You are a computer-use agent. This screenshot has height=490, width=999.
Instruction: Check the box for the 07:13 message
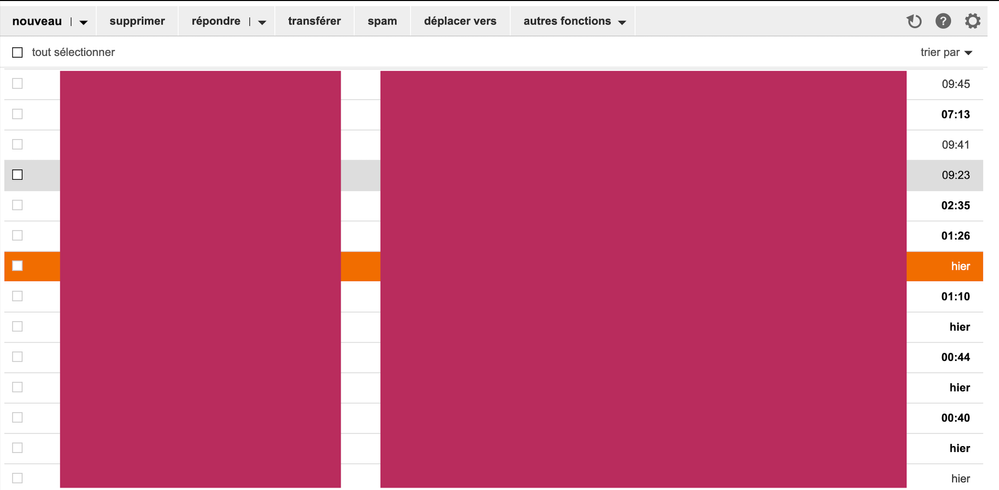pos(17,114)
